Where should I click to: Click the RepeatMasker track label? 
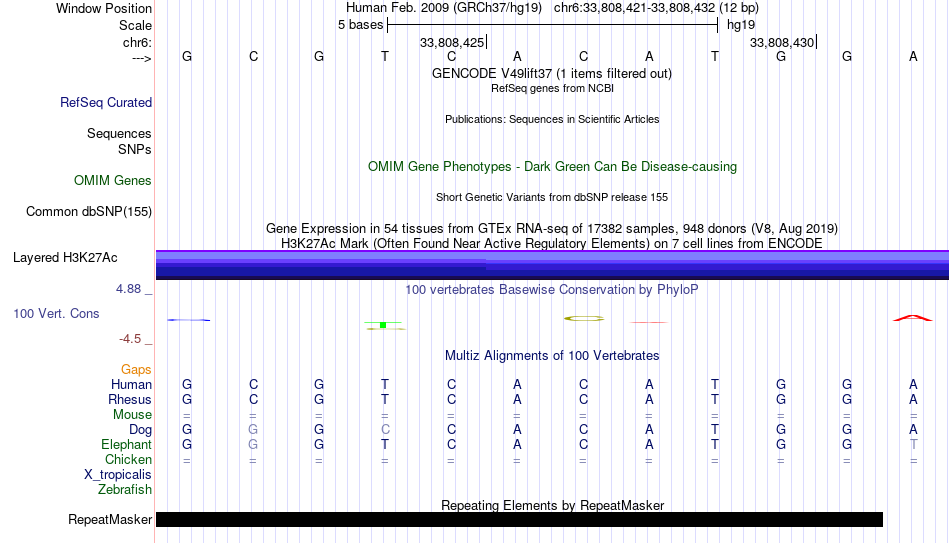tap(110, 519)
